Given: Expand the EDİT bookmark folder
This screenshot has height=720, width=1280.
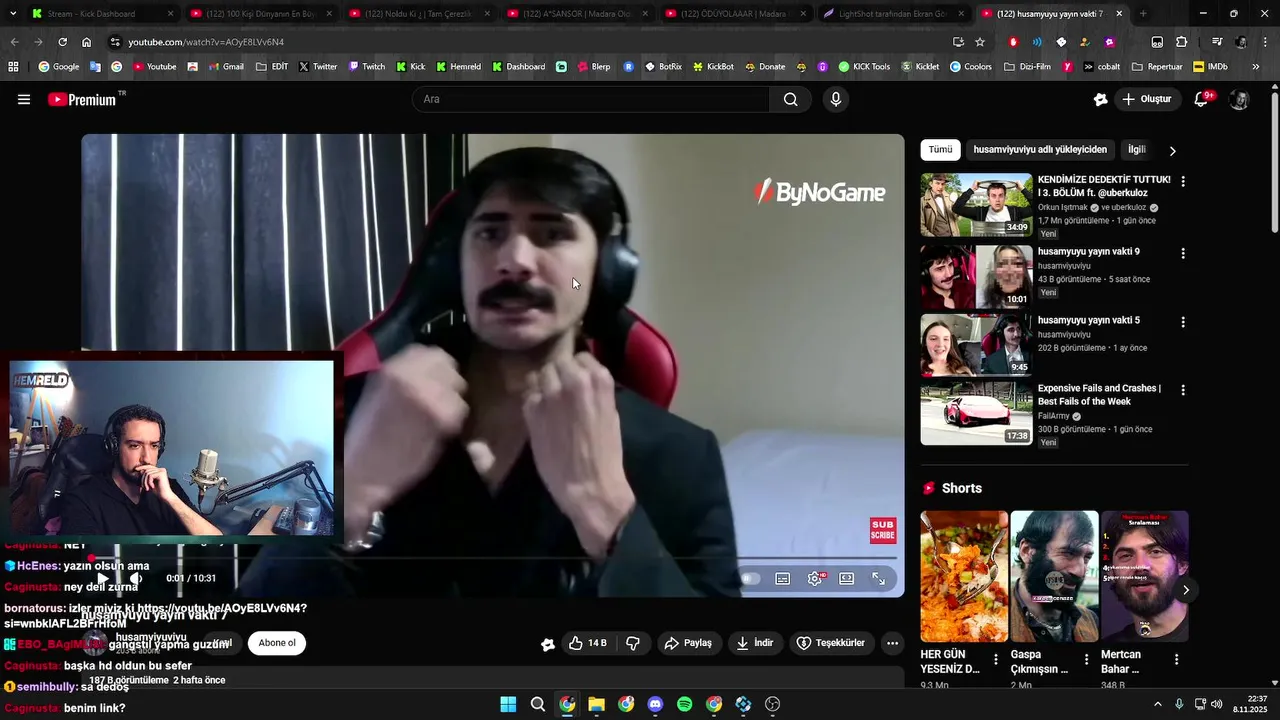Looking at the screenshot, I should pyautogui.click(x=272, y=67).
